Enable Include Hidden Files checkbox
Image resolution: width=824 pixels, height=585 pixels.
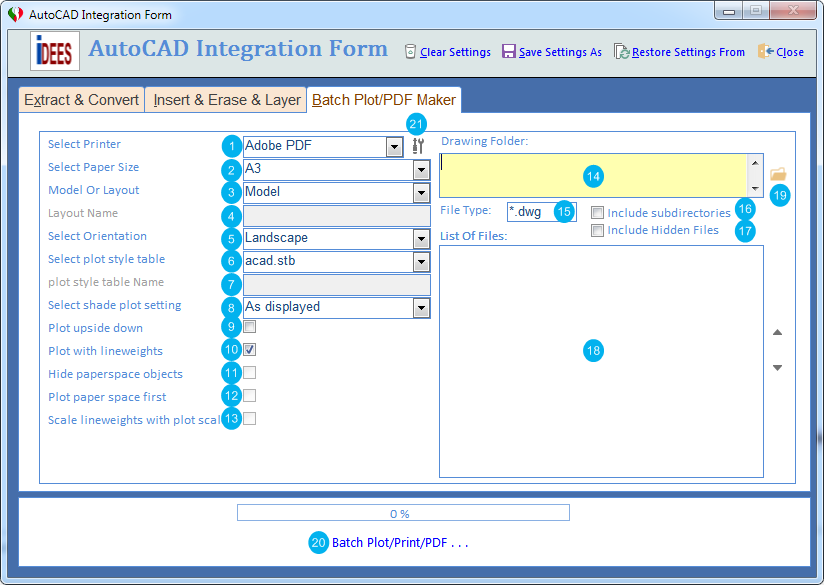pyautogui.click(x=597, y=230)
